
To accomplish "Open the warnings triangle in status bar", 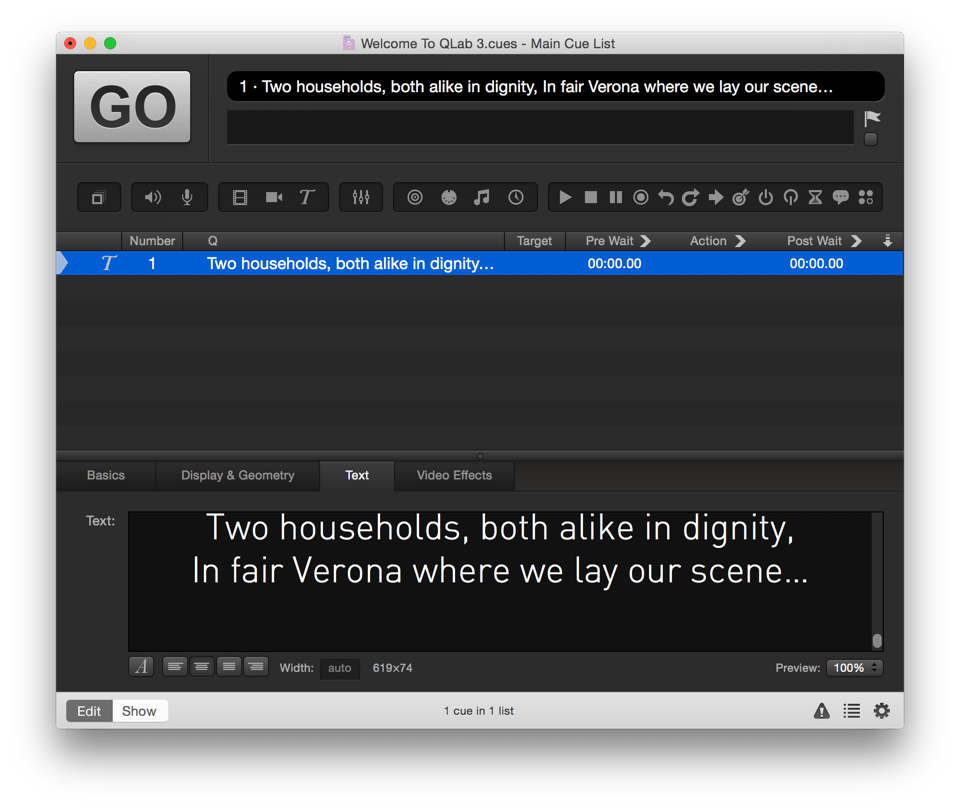I will (x=821, y=711).
